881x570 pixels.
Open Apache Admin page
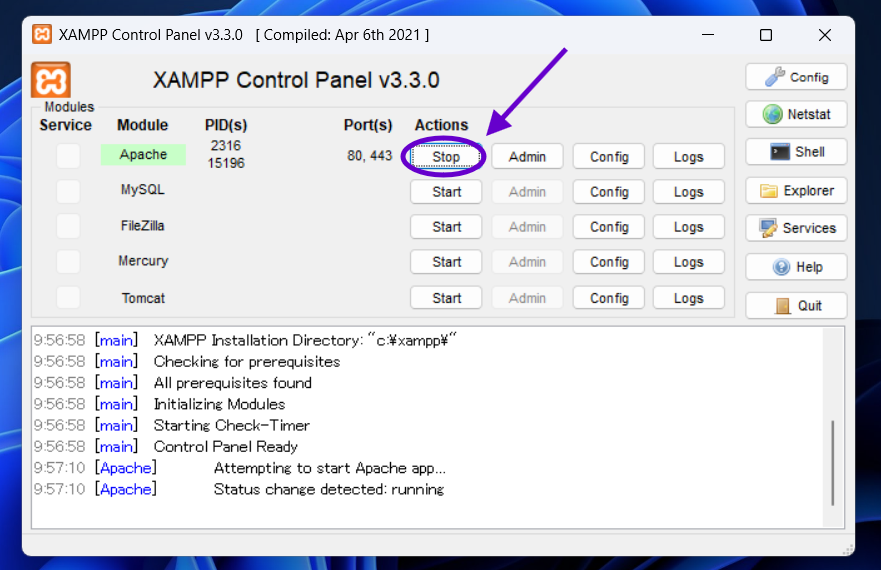click(527, 157)
